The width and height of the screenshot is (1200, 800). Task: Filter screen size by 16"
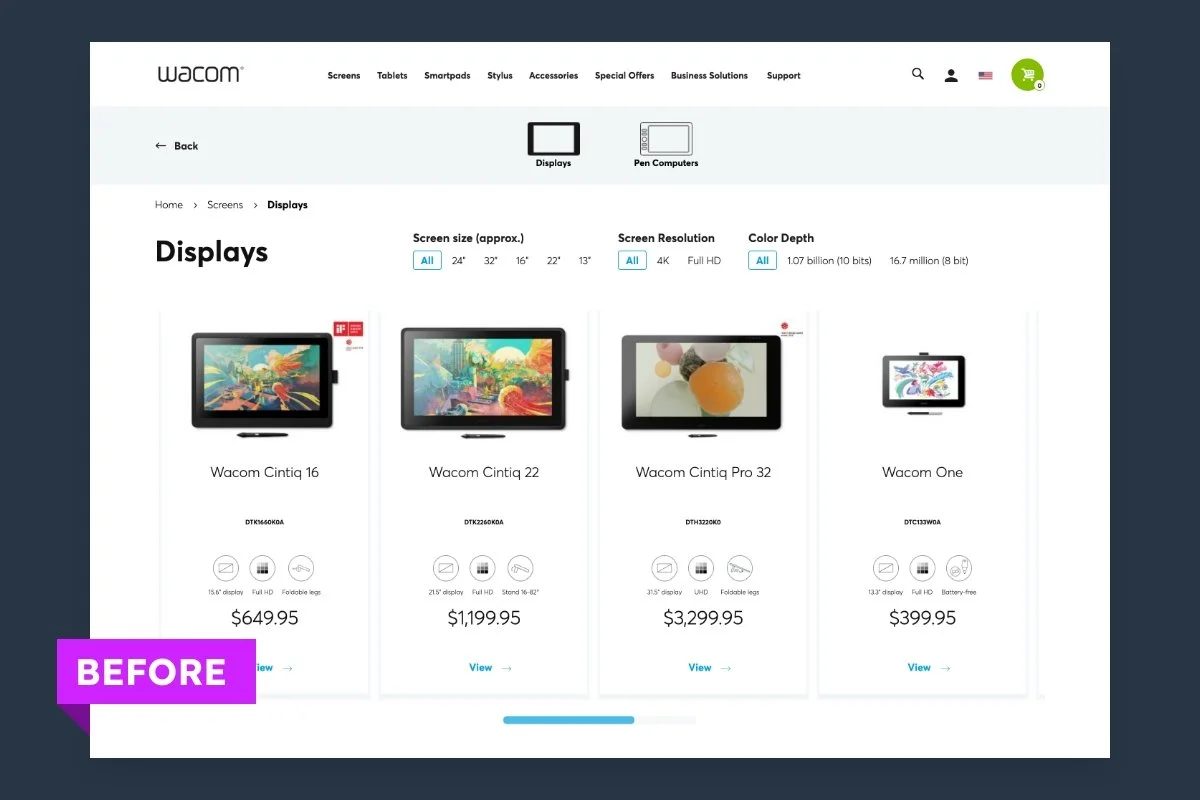pyautogui.click(x=522, y=260)
